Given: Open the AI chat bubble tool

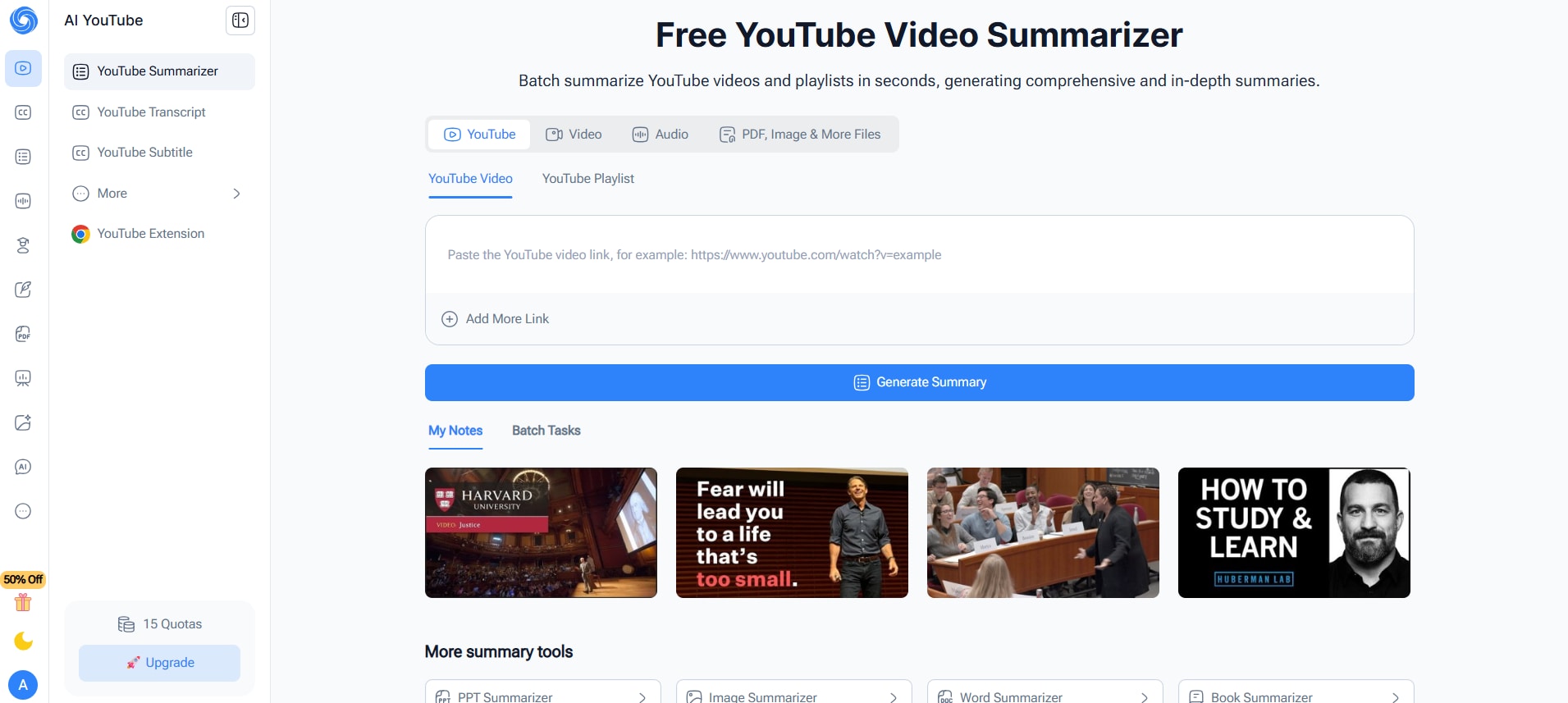Looking at the screenshot, I should click(x=23, y=467).
